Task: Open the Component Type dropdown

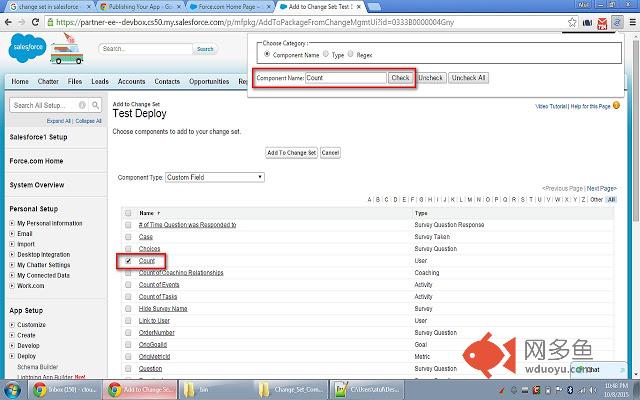Action: point(214,177)
